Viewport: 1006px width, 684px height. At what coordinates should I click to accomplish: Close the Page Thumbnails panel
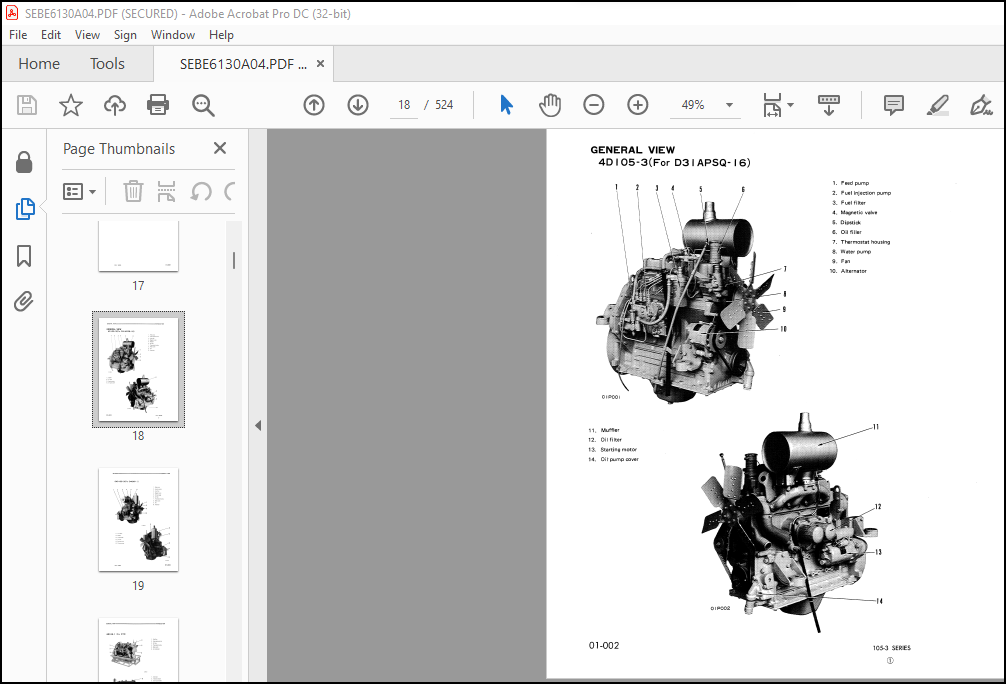point(220,148)
